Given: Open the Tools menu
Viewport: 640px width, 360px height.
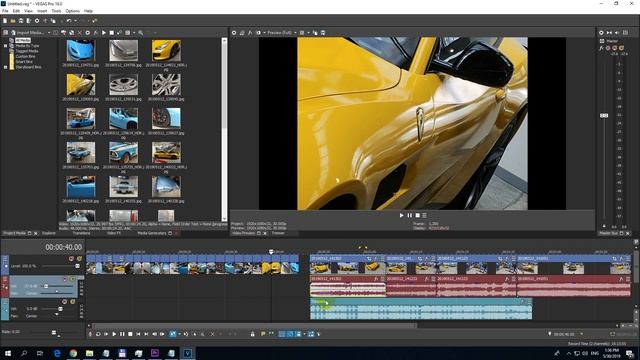Looking at the screenshot, I should tap(56, 11).
